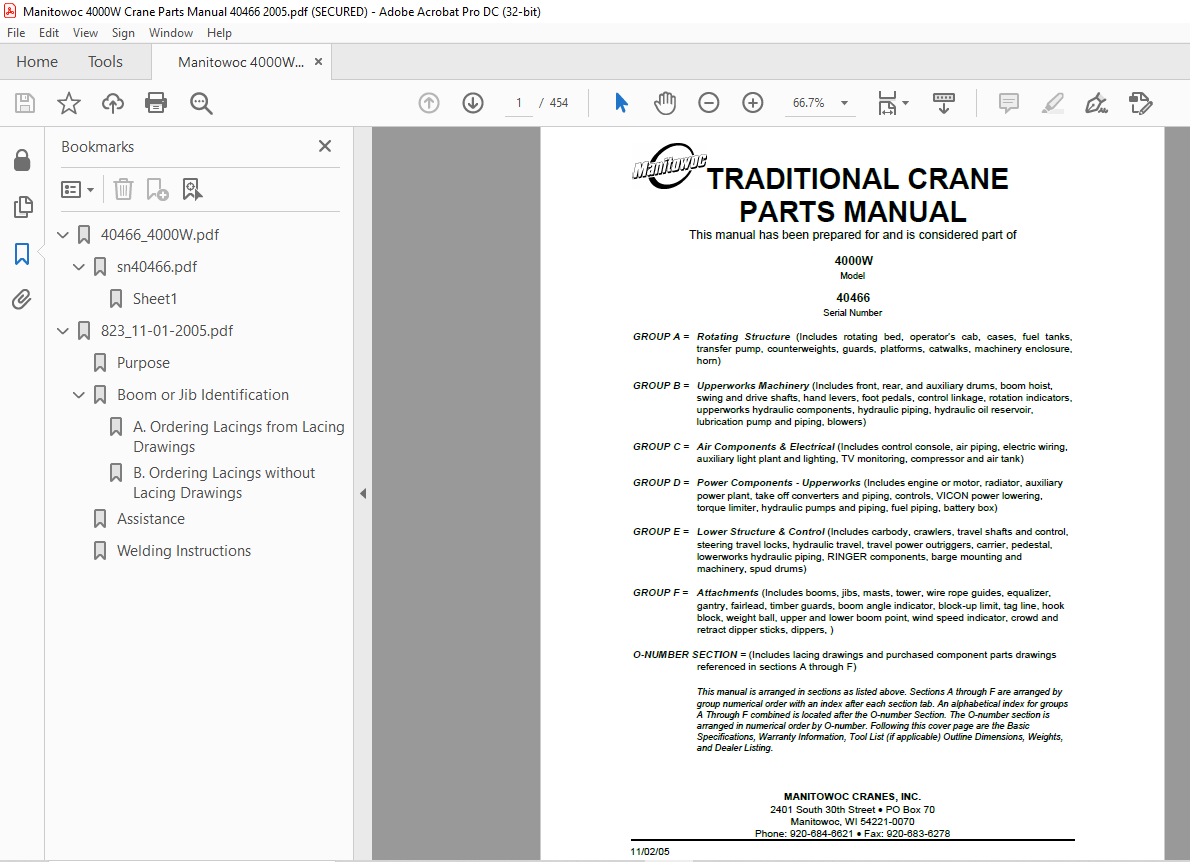1190x862 pixels.
Task: Click the 'MANITOWOC CRANES, INC.' text
Action: point(852,797)
